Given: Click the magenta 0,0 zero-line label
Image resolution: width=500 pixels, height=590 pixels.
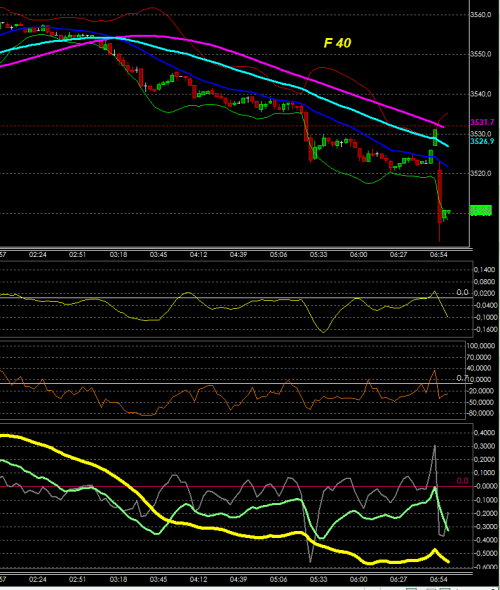Looking at the screenshot, I should [462, 481].
